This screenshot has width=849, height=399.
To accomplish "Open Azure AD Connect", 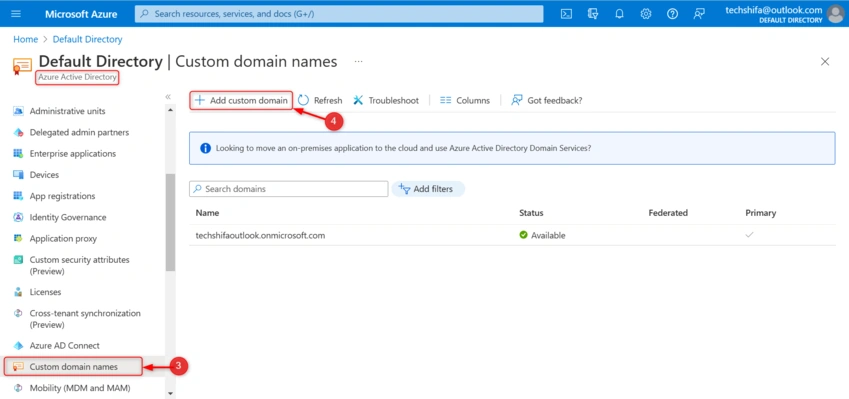I will [x=64, y=345].
